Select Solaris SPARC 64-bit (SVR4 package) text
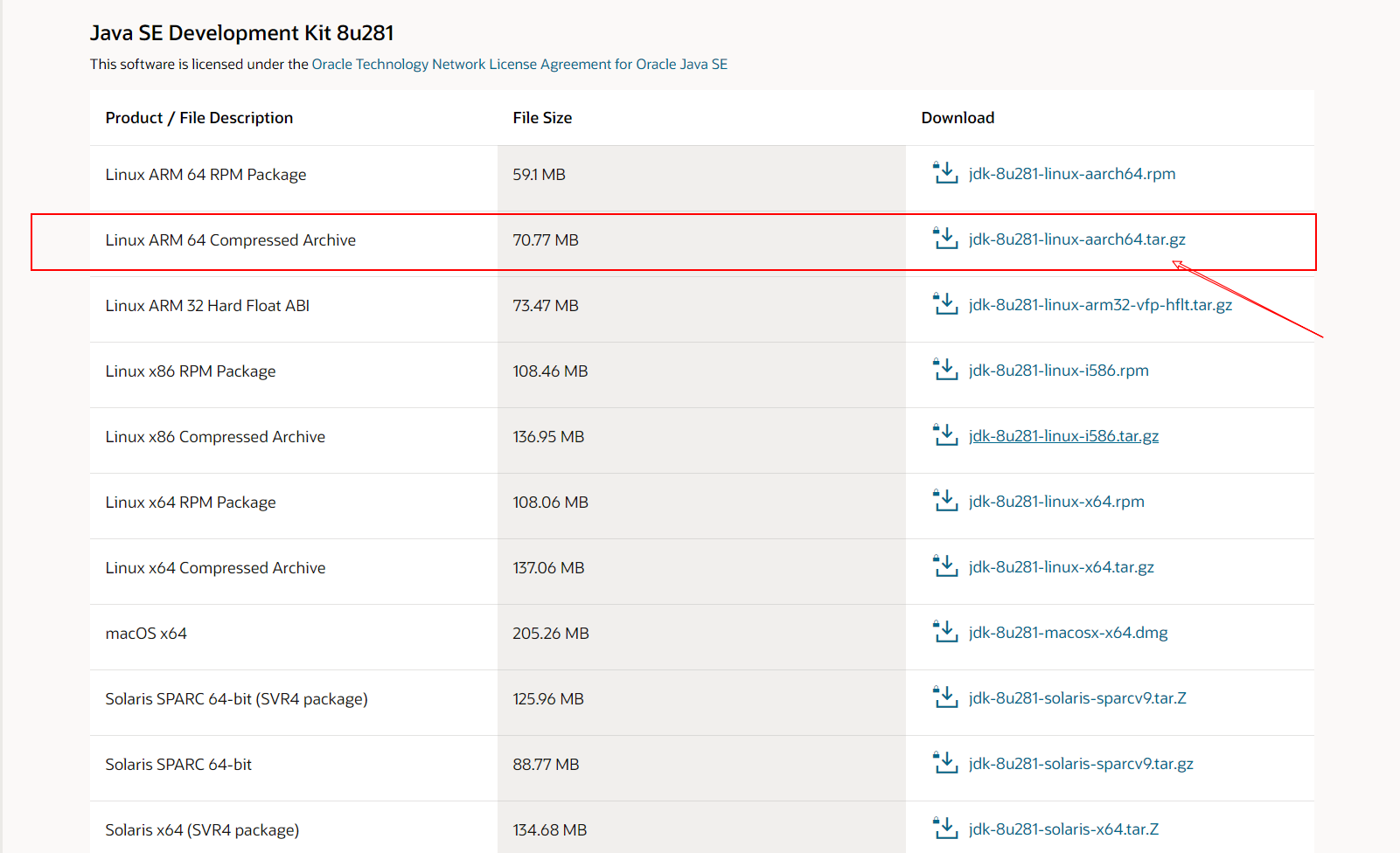The width and height of the screenshot is (1400, 853). pyautogui.click(x=237, y=699)
